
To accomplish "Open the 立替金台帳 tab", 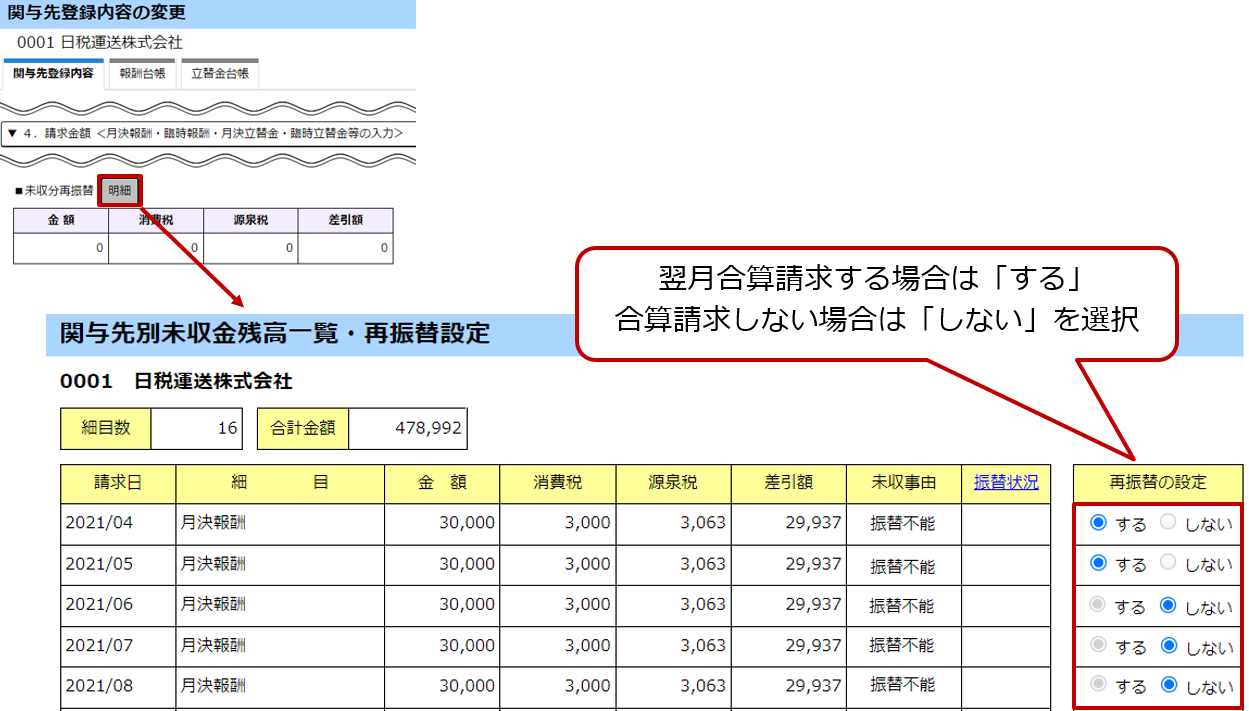I will [220, 74].
